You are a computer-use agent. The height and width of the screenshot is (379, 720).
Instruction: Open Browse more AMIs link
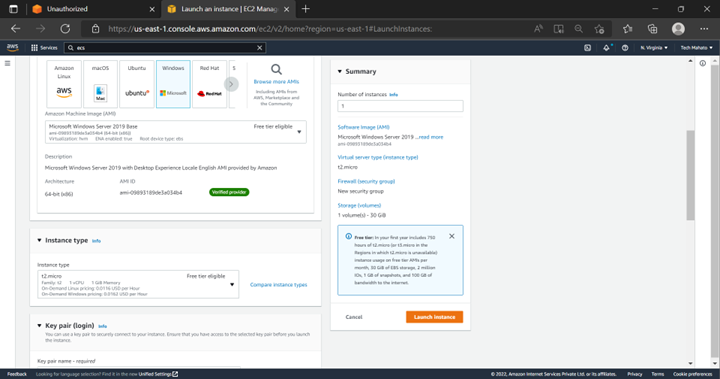point(276,82)
